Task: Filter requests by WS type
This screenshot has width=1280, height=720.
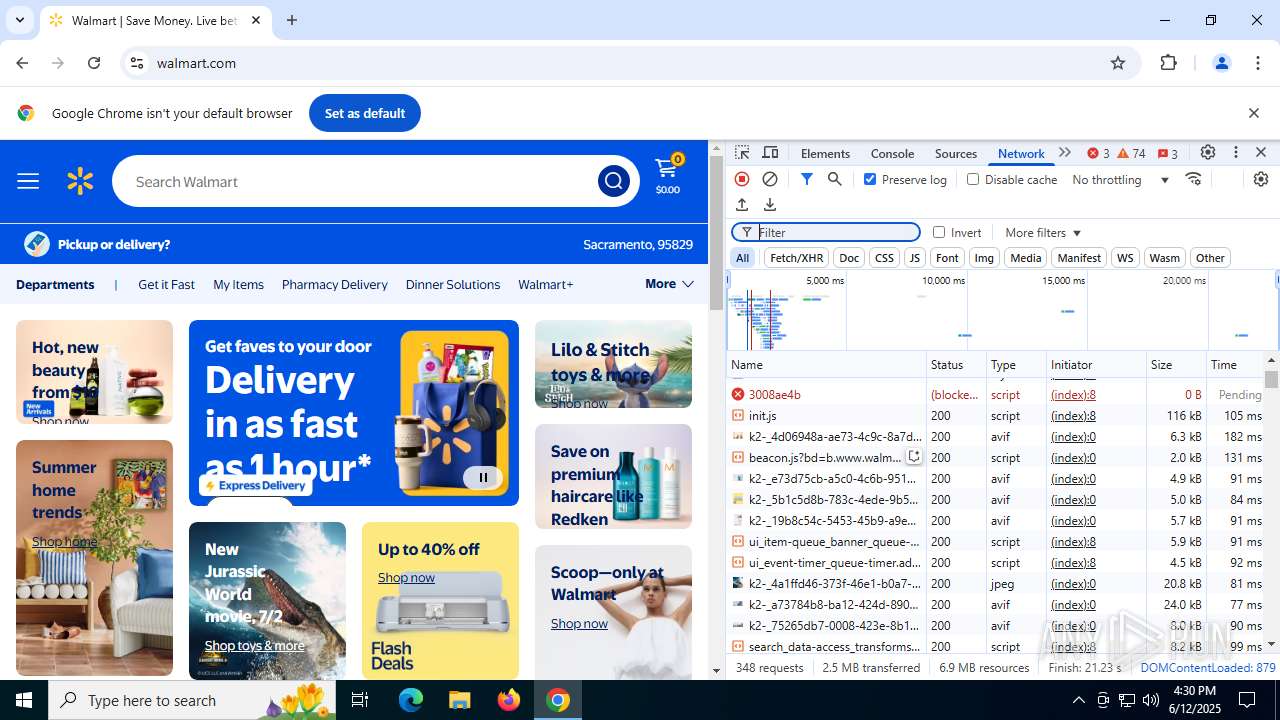Action: [x=1125, y=258]
